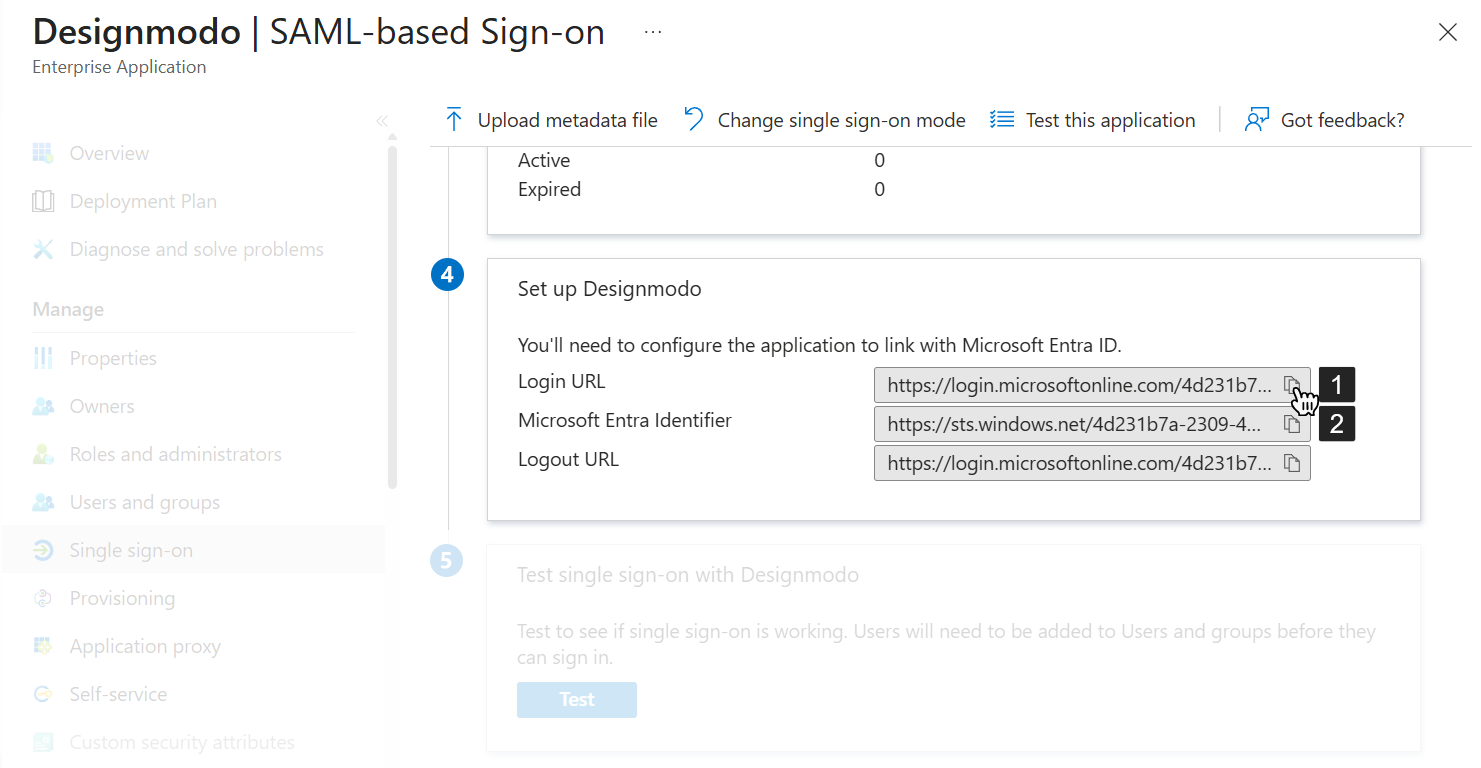1481x768 pixels.
Task: Collapse the sidebar with the double chevron
Action: 382,121
